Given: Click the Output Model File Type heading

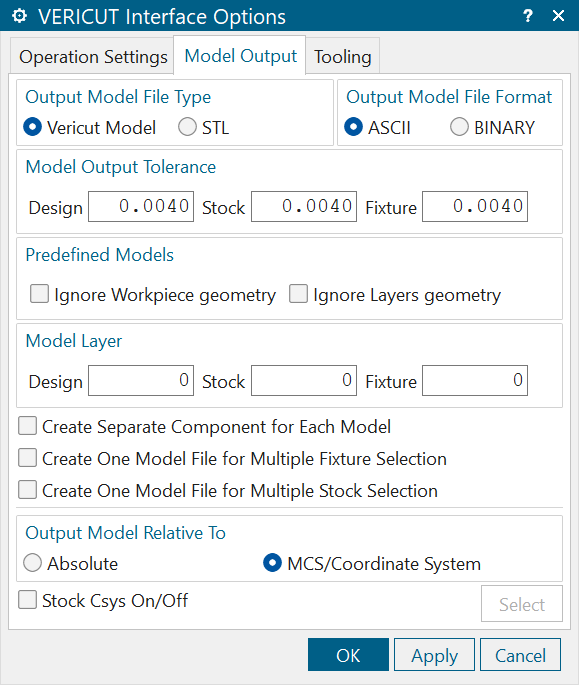Looking at the screenshot, I should pos(118,97).
